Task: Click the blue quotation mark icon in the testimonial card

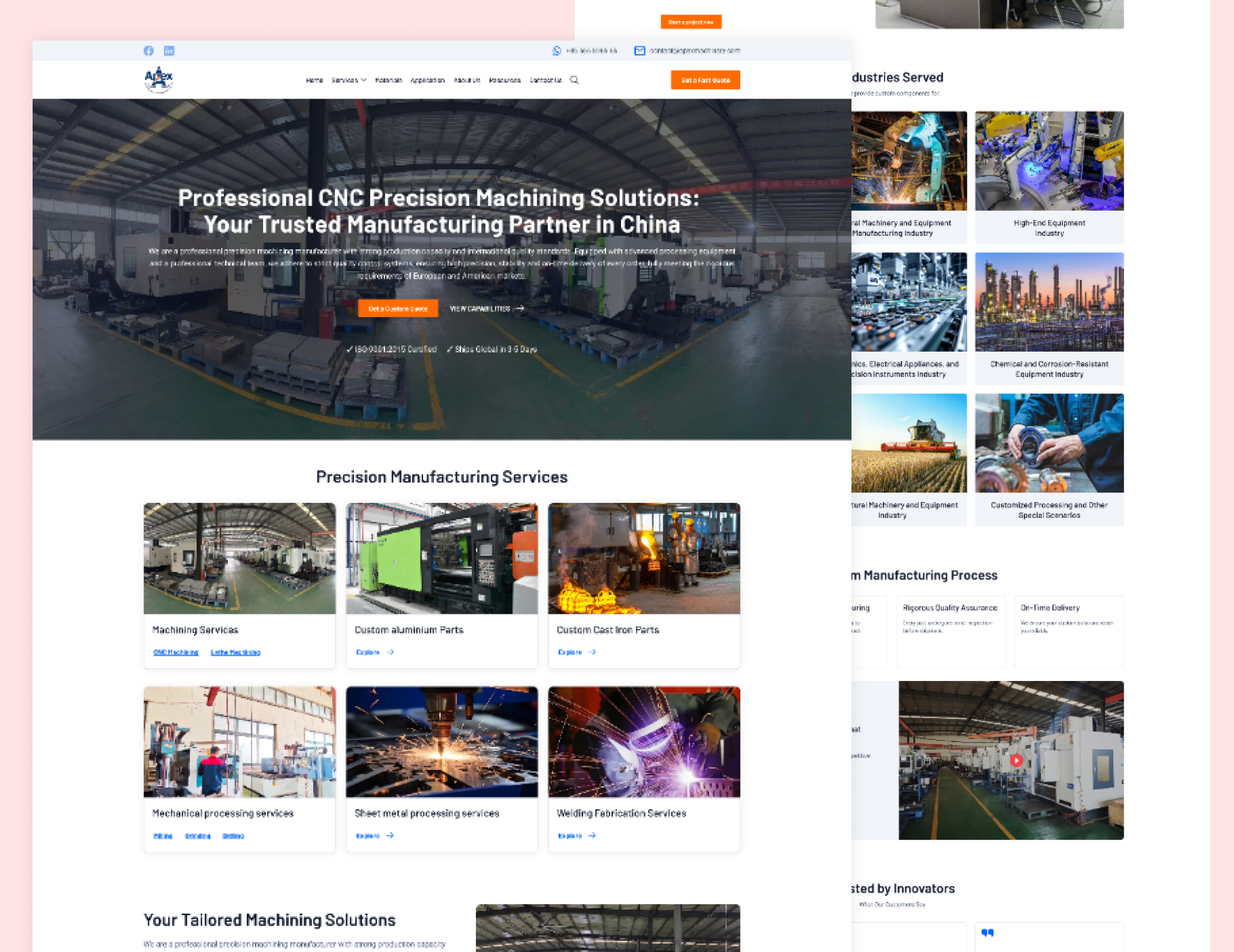Action: (987, 933)
